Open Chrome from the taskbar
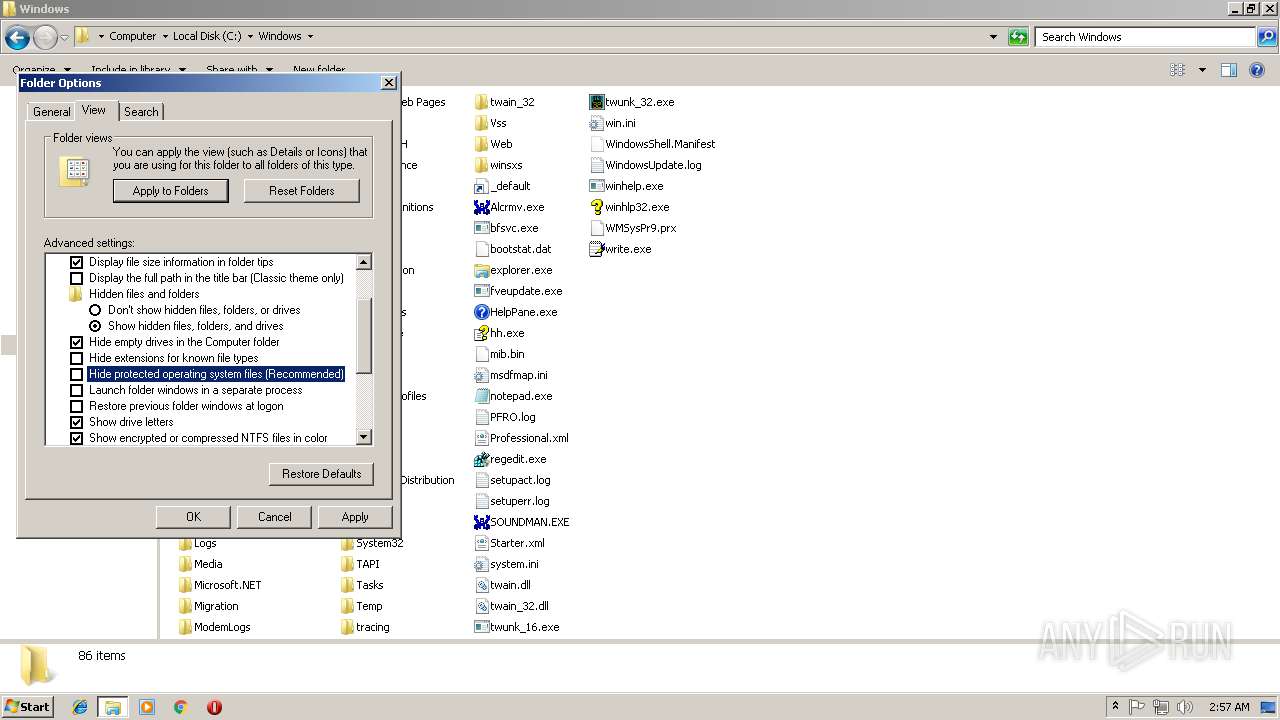 point(180,707)
